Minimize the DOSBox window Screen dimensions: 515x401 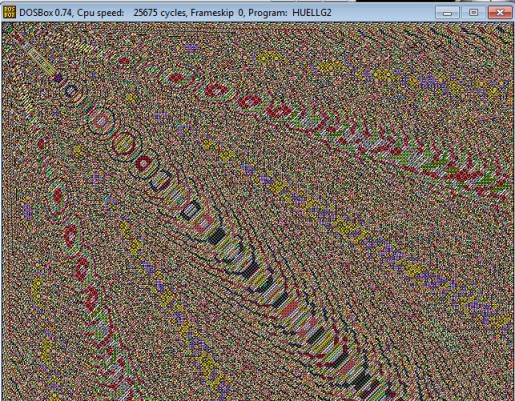[x=447, y=13]
